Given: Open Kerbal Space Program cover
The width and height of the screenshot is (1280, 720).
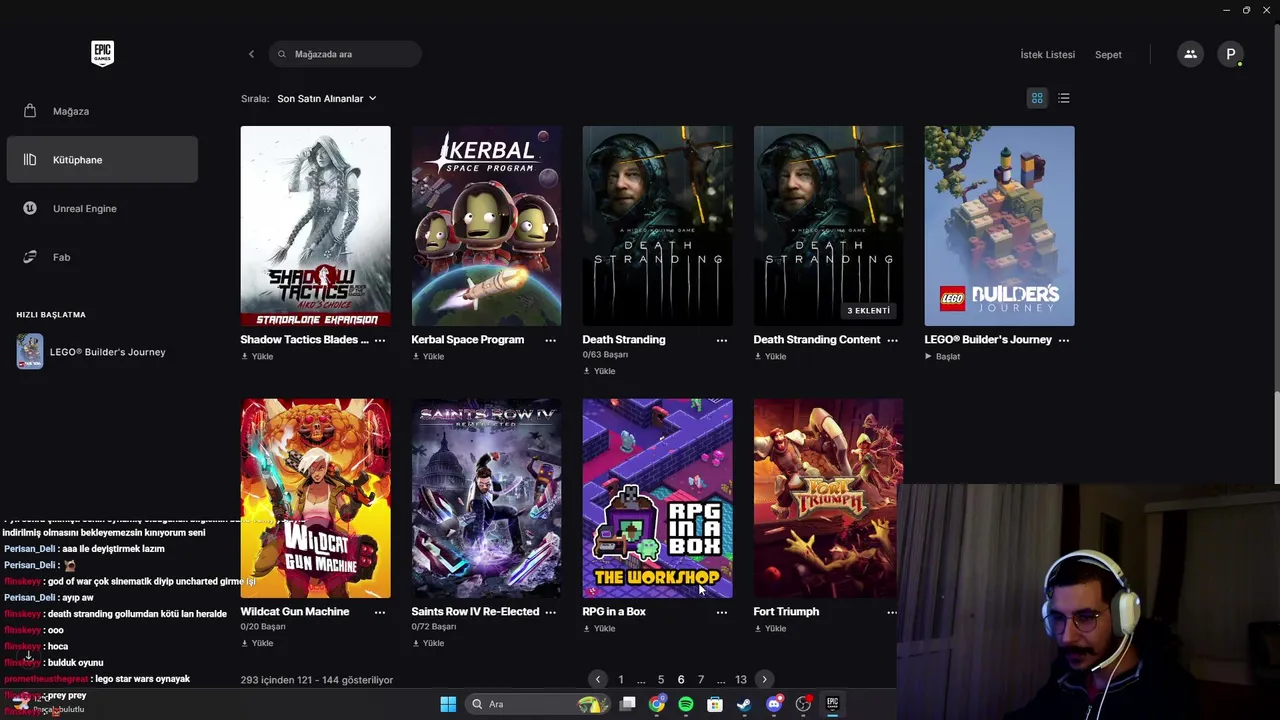Looking at the screenshot, I should (486, 226).
